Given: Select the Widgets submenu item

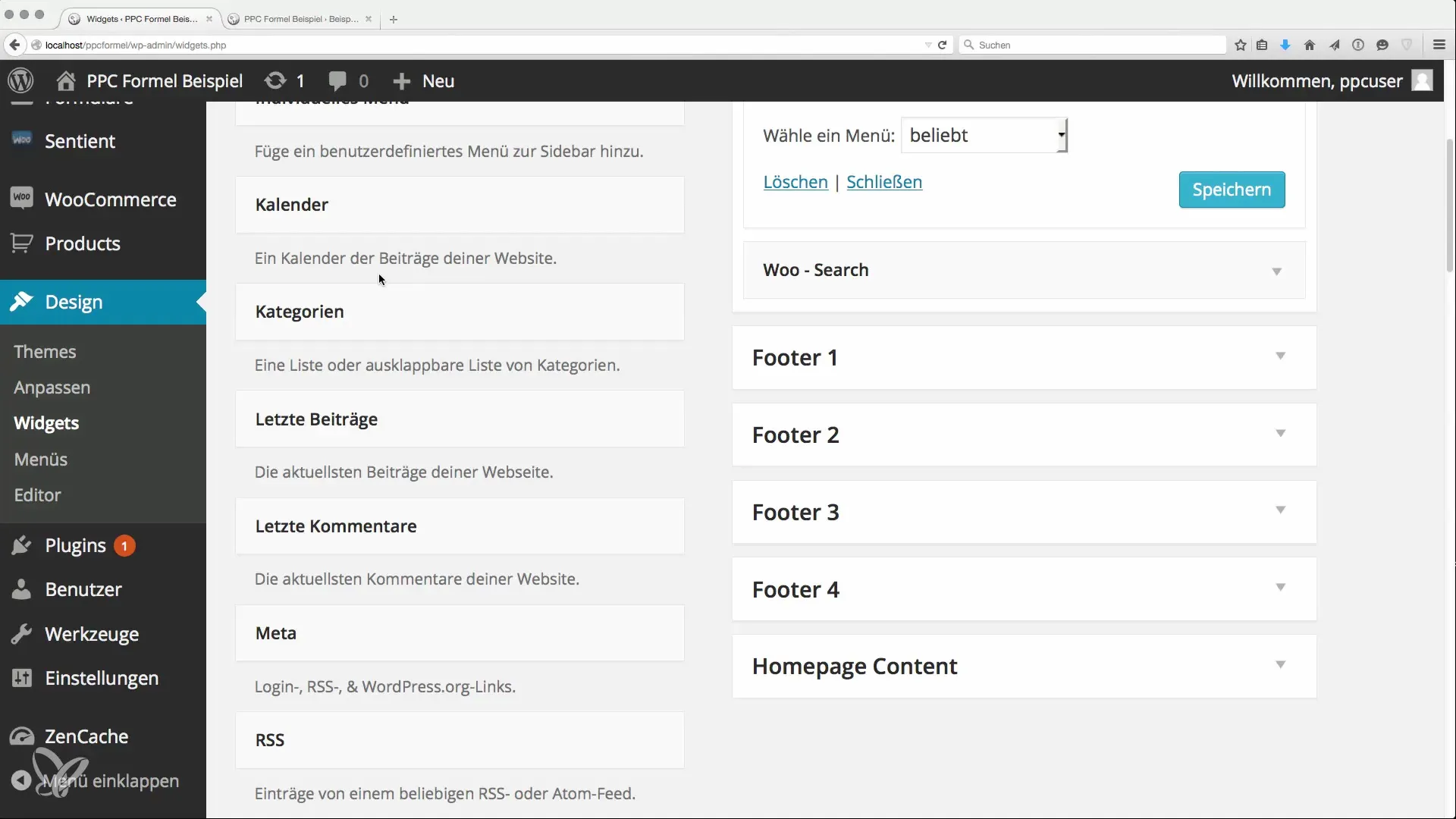Looking at the screenshot, I should point(46,422).
